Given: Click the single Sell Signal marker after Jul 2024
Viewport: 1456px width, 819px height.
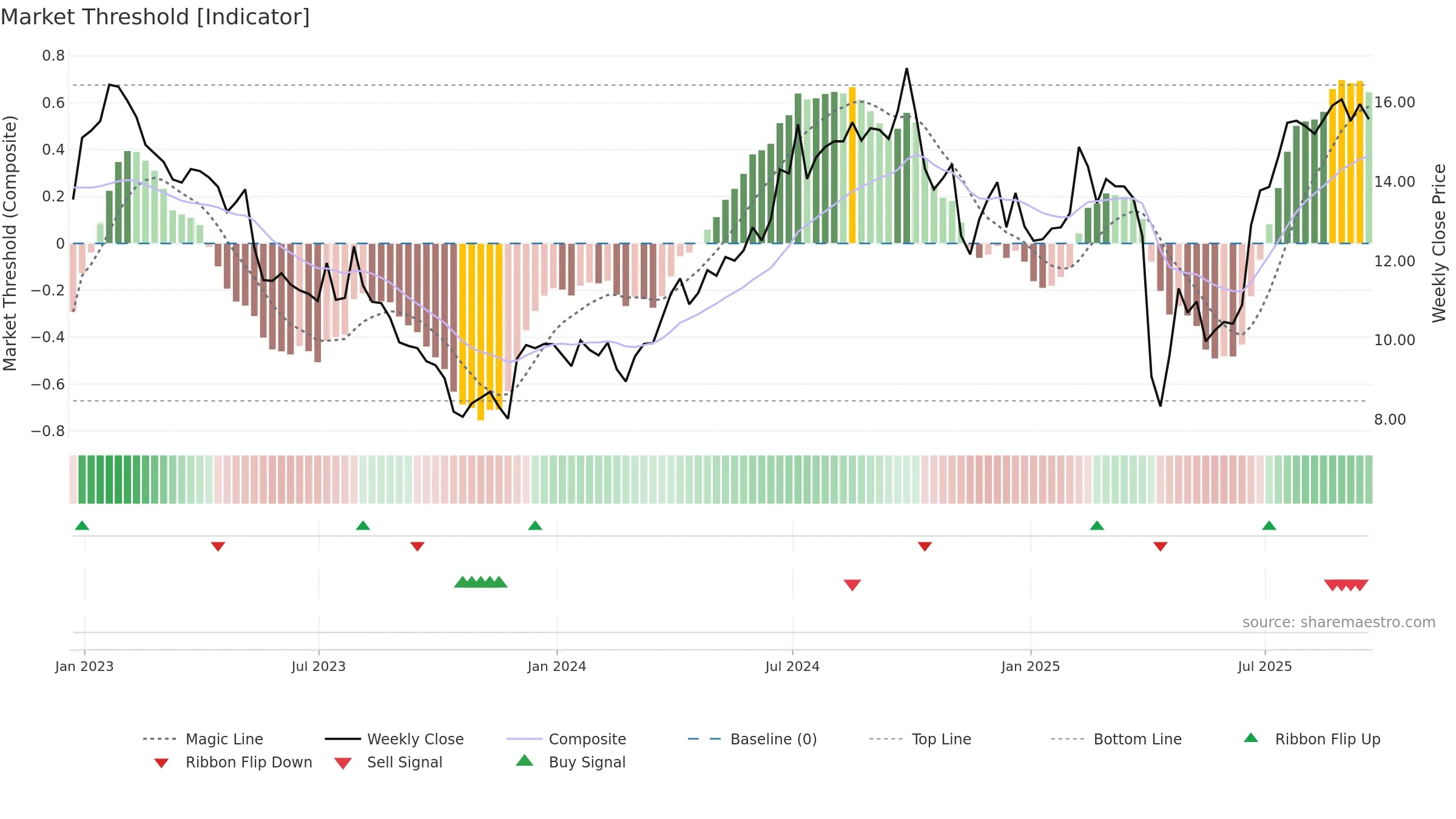Looking at the screenshot, I should coord(852,585).
